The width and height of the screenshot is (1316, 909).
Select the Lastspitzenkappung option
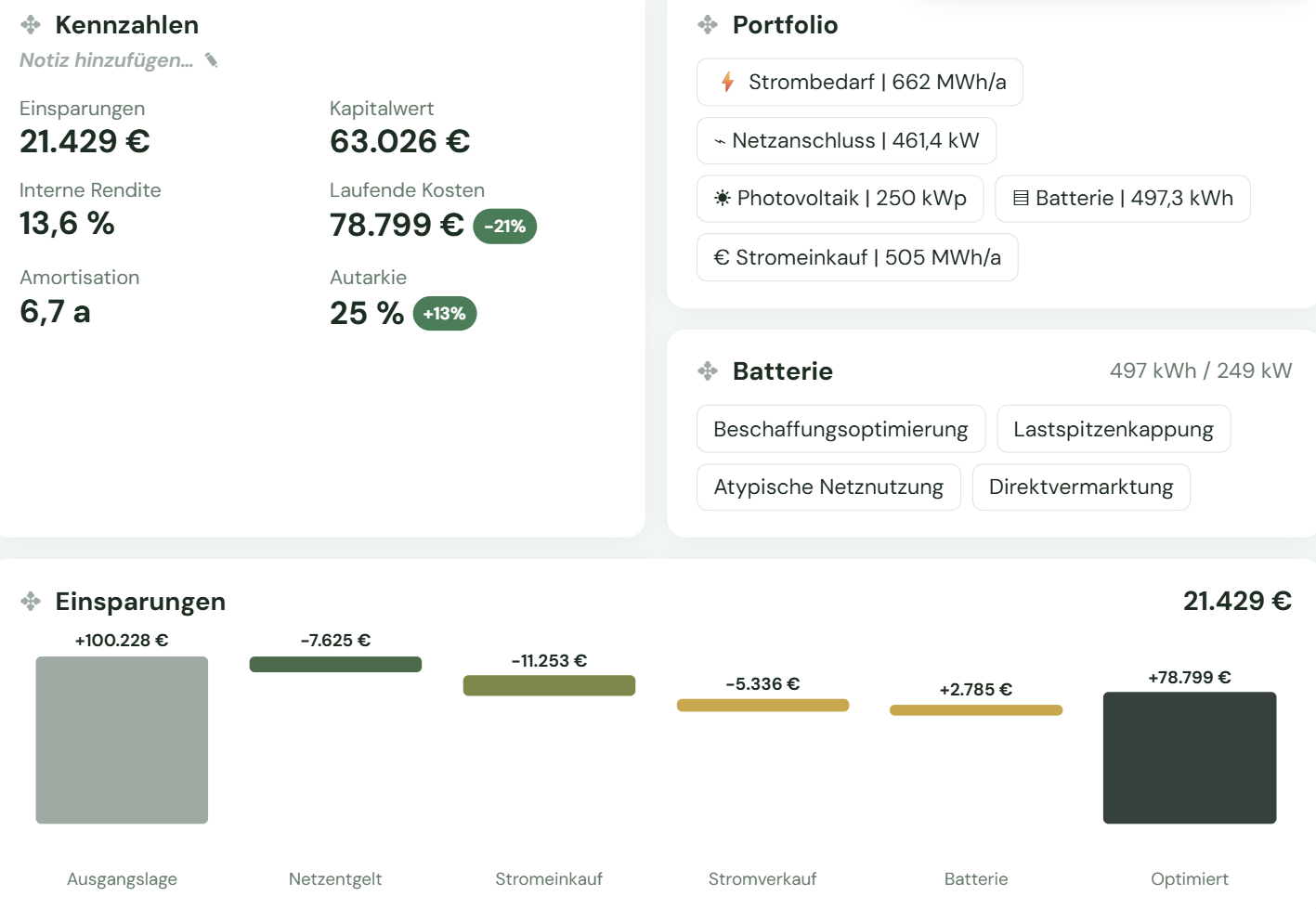point(1114,429)
